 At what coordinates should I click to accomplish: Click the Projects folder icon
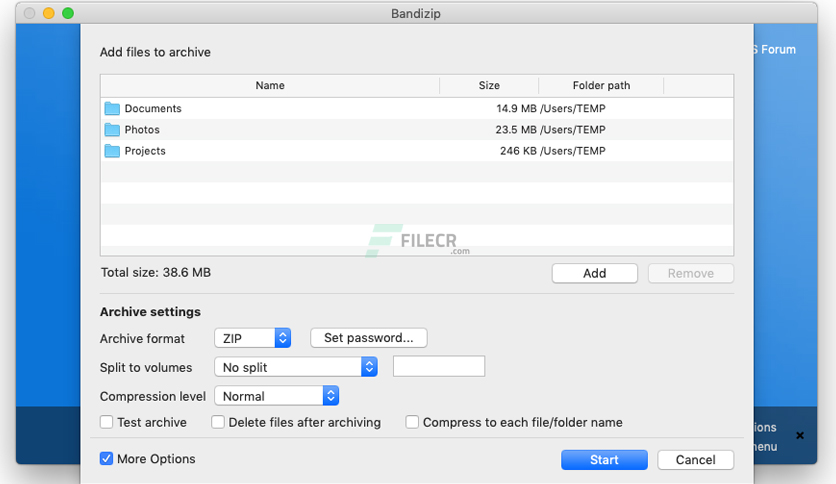[112, 151]
